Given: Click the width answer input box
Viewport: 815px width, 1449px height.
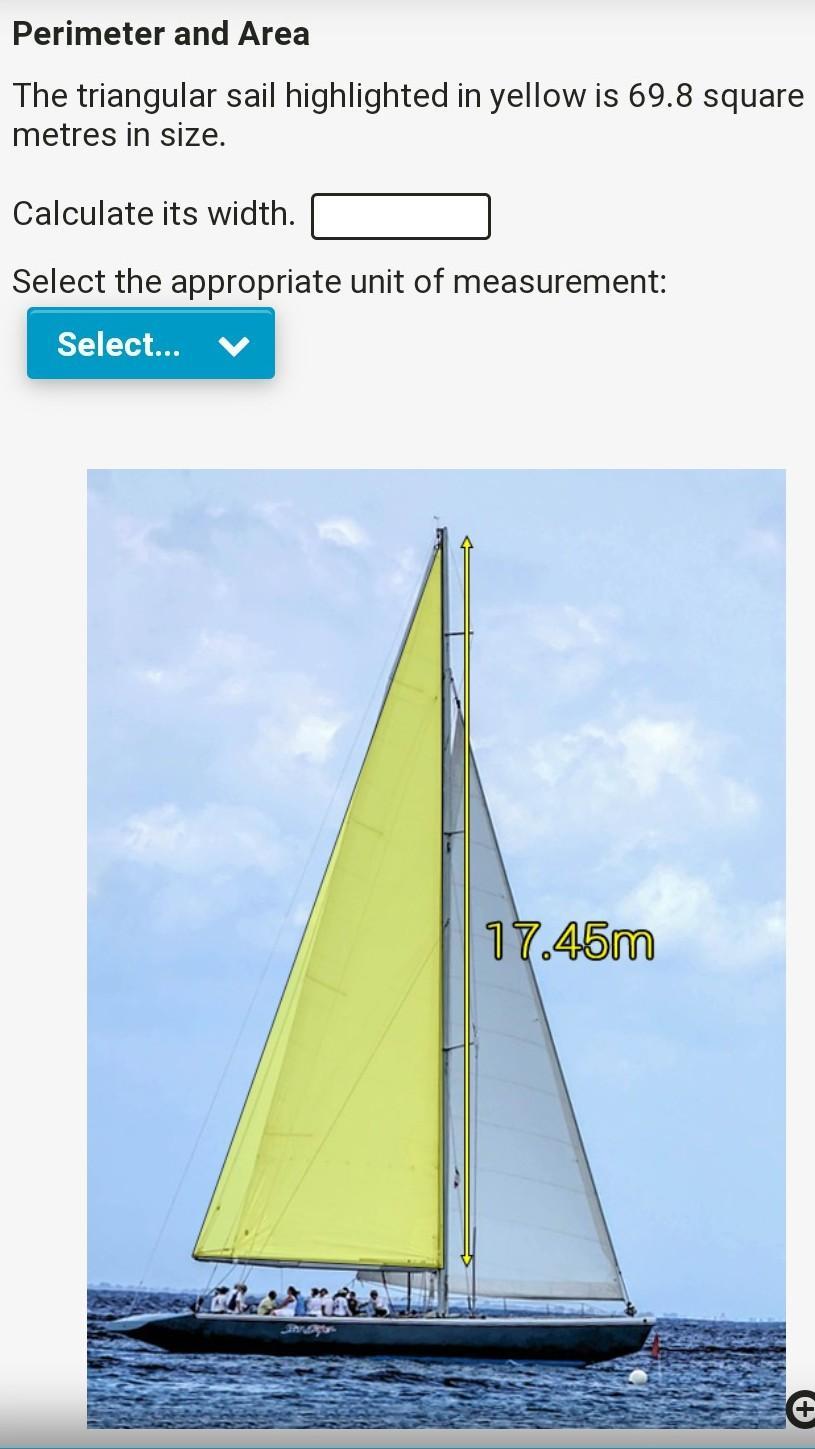Looking at the screenshot, I should coord(401,216).
